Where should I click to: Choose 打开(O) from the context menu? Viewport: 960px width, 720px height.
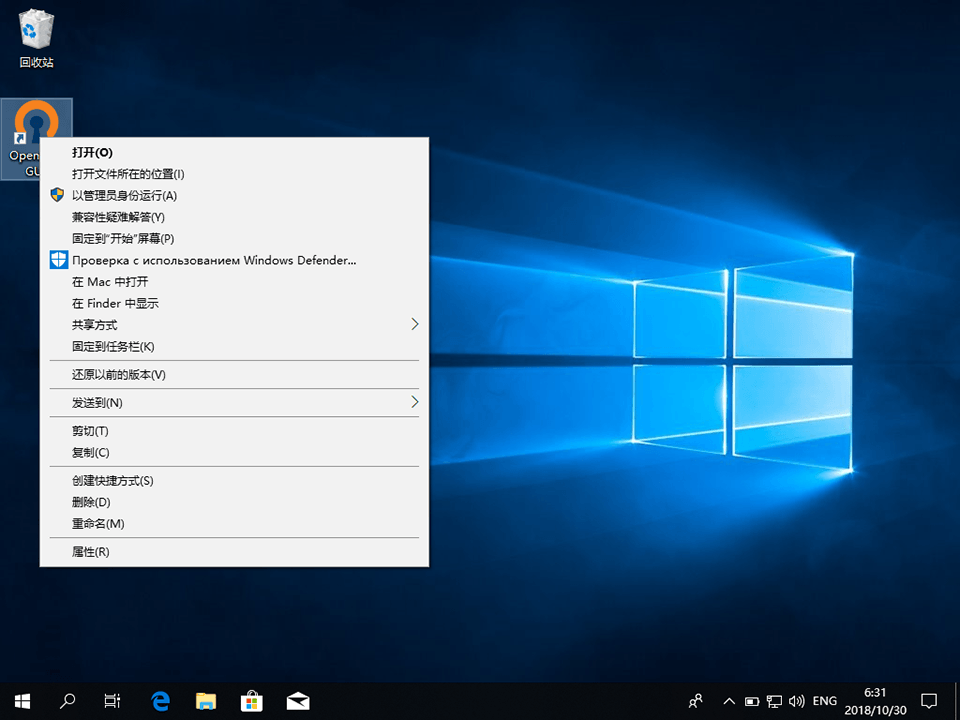click(x=234, y=152)
